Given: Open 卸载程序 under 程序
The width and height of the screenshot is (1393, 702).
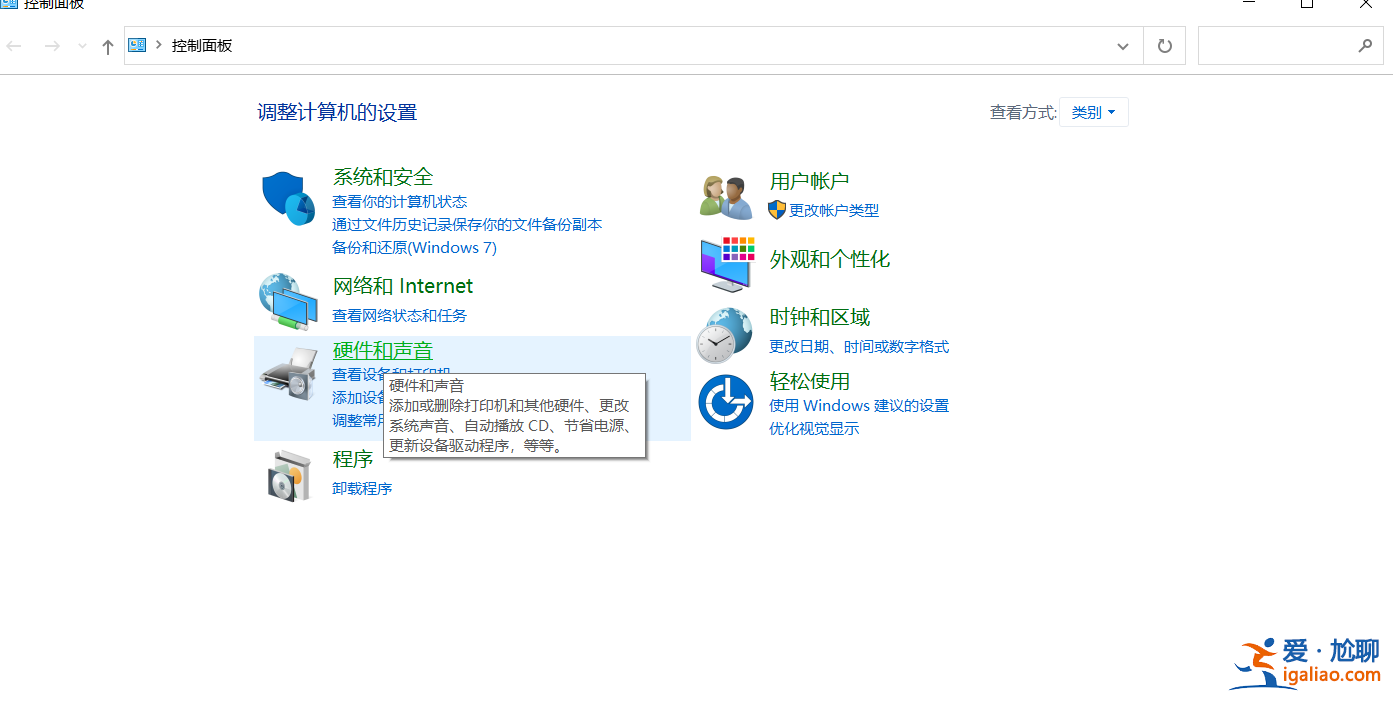Looking at the screenshot, I should 361,488.
